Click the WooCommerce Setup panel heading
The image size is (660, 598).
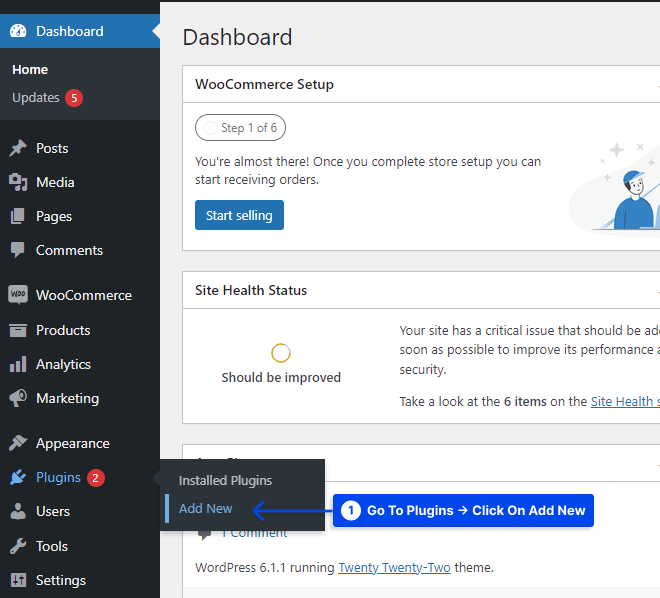[x=264, y=84]
